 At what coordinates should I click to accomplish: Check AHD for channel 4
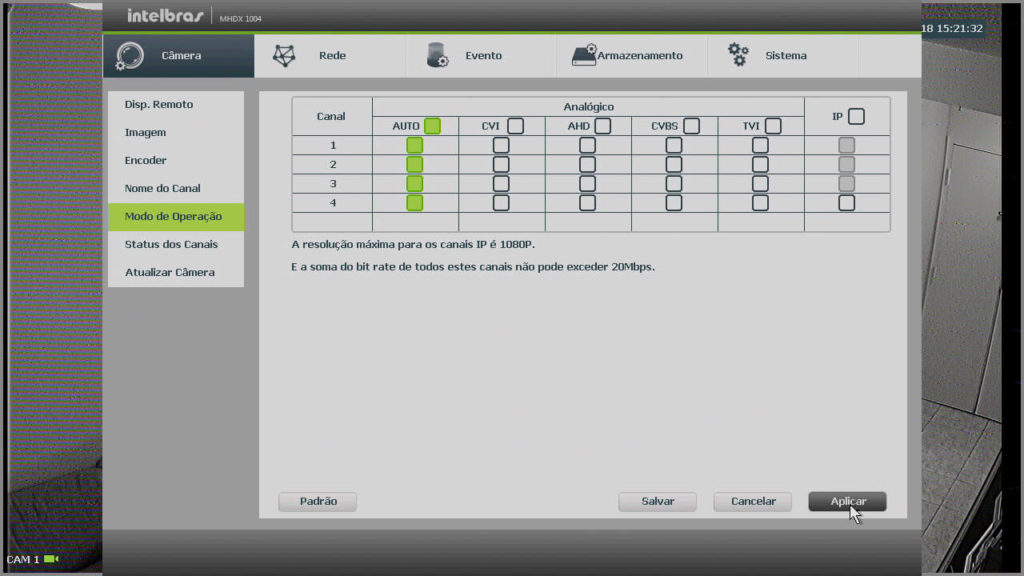click(x=587, y=203)
